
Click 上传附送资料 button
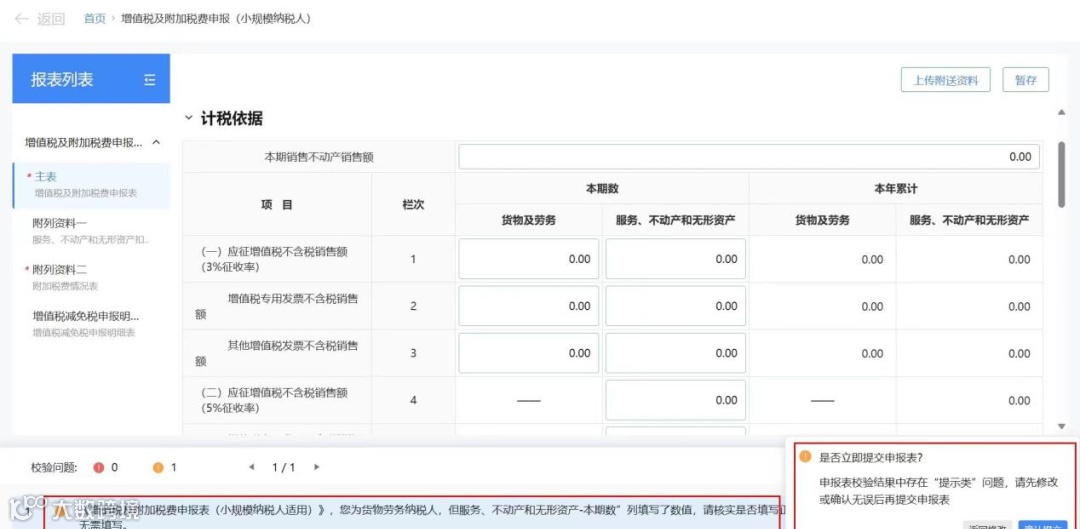pos(945,80)
